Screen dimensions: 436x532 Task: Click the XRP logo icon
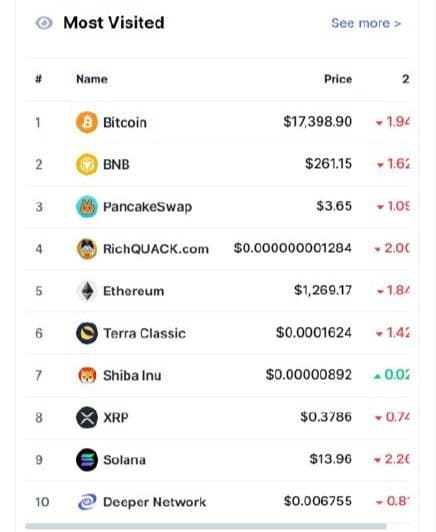87,417
